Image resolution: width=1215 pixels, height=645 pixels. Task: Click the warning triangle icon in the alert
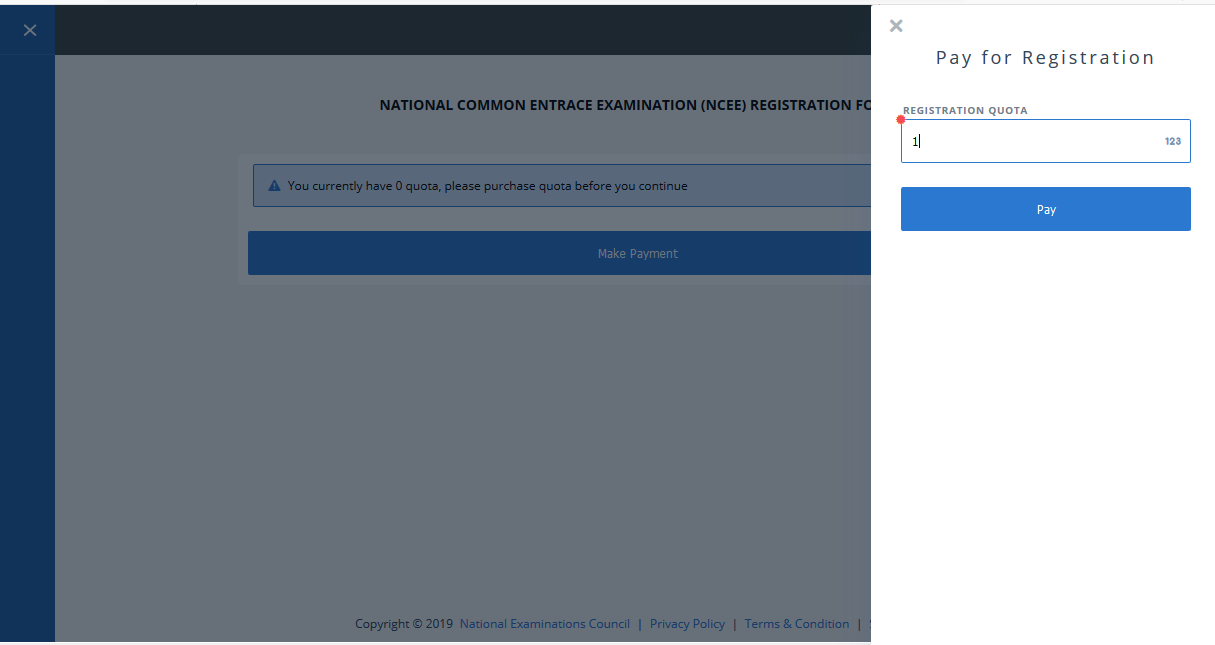click(272, 184)
